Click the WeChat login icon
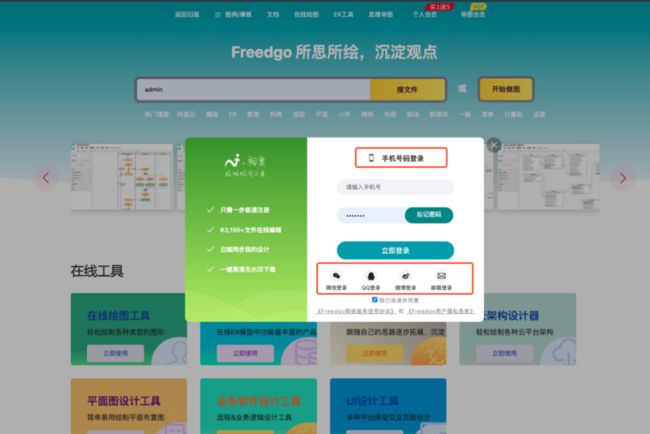The width and height of the screenshot is (650, 434). click(336, 276)
